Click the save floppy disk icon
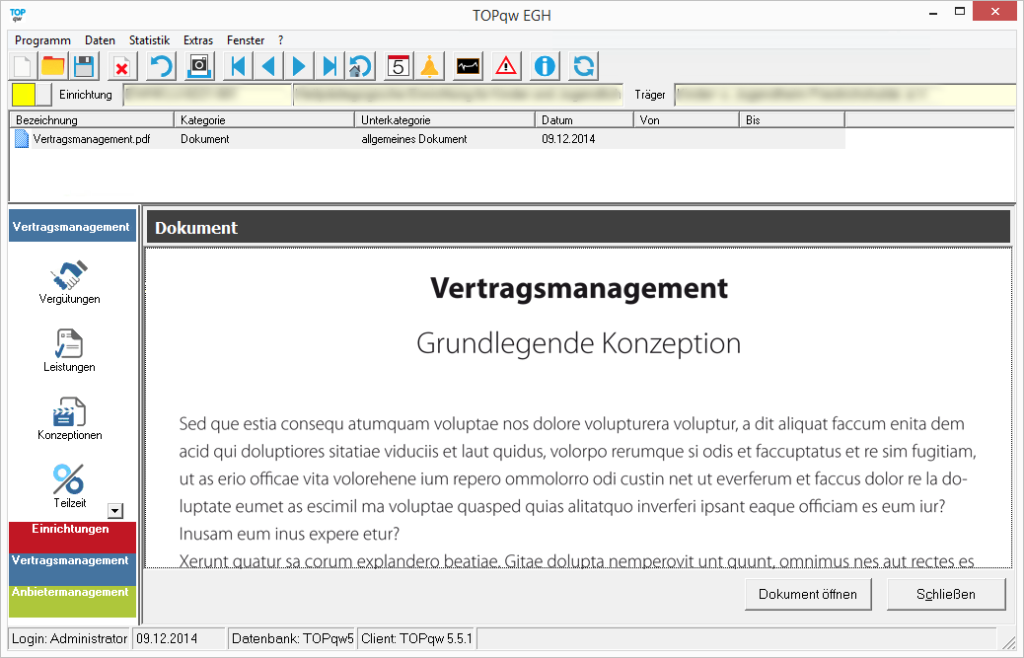The width and height of the screenshot is (1024, 658). pos(84,67)
